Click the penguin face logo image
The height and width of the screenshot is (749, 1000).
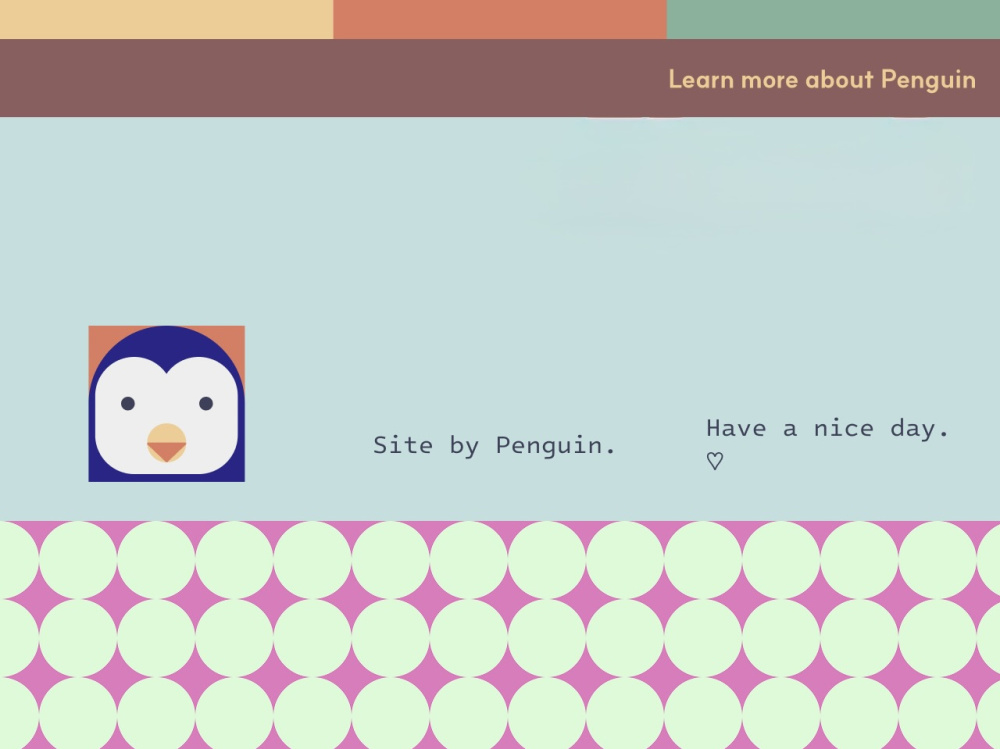coord(166,404)
